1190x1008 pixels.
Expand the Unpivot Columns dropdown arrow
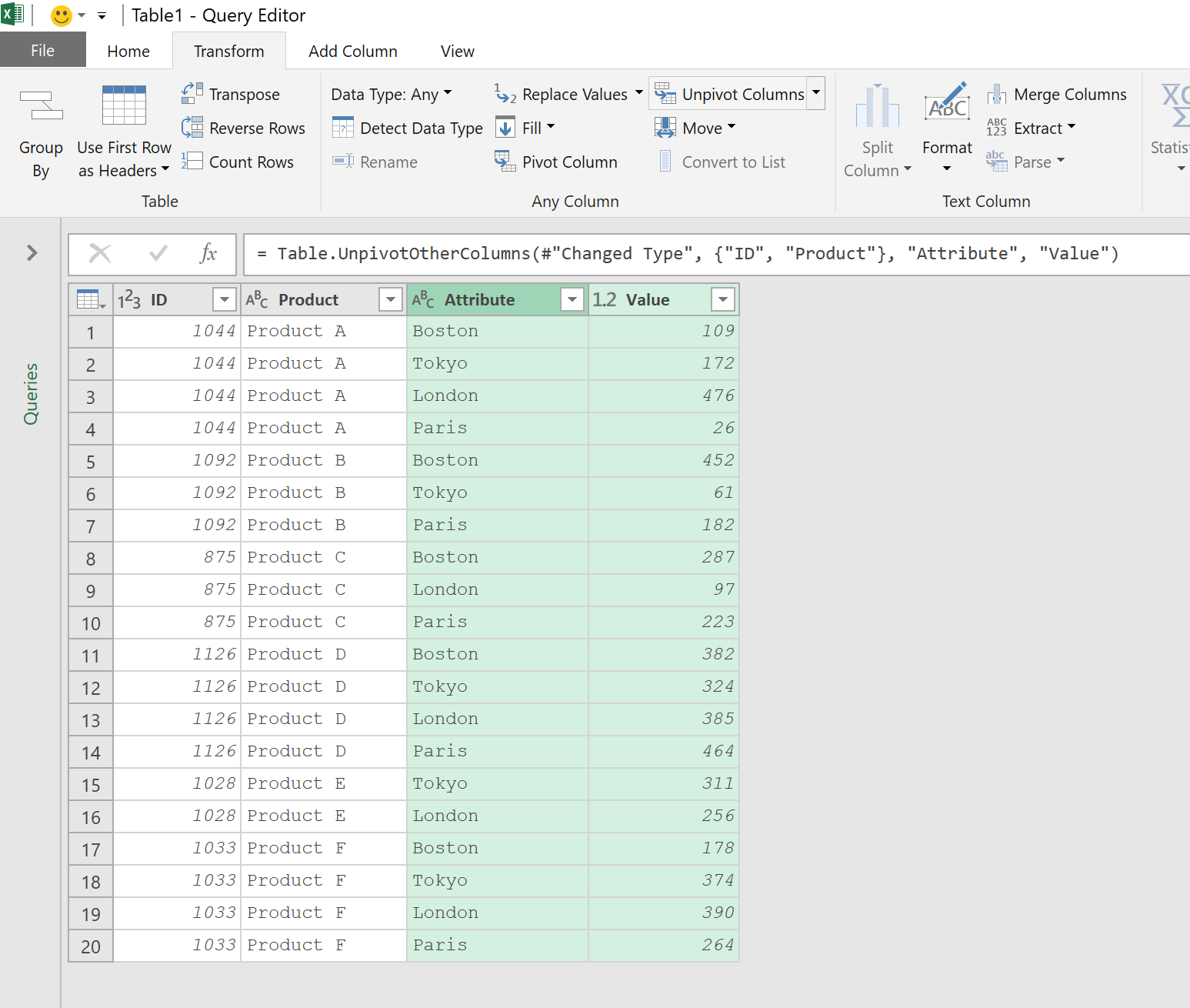point(815,93)
